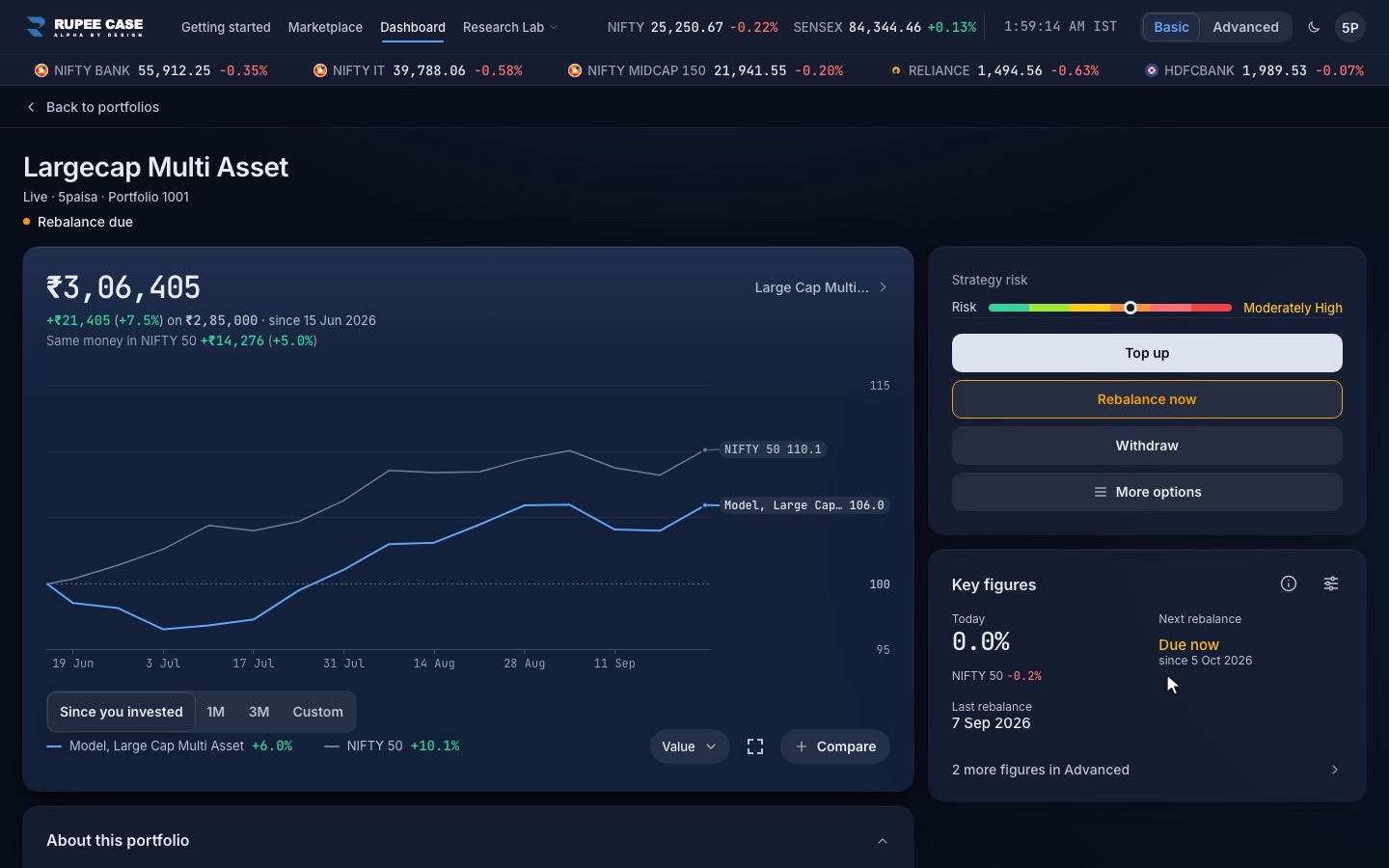Select the 1M chart range

[x=216, y=712]
